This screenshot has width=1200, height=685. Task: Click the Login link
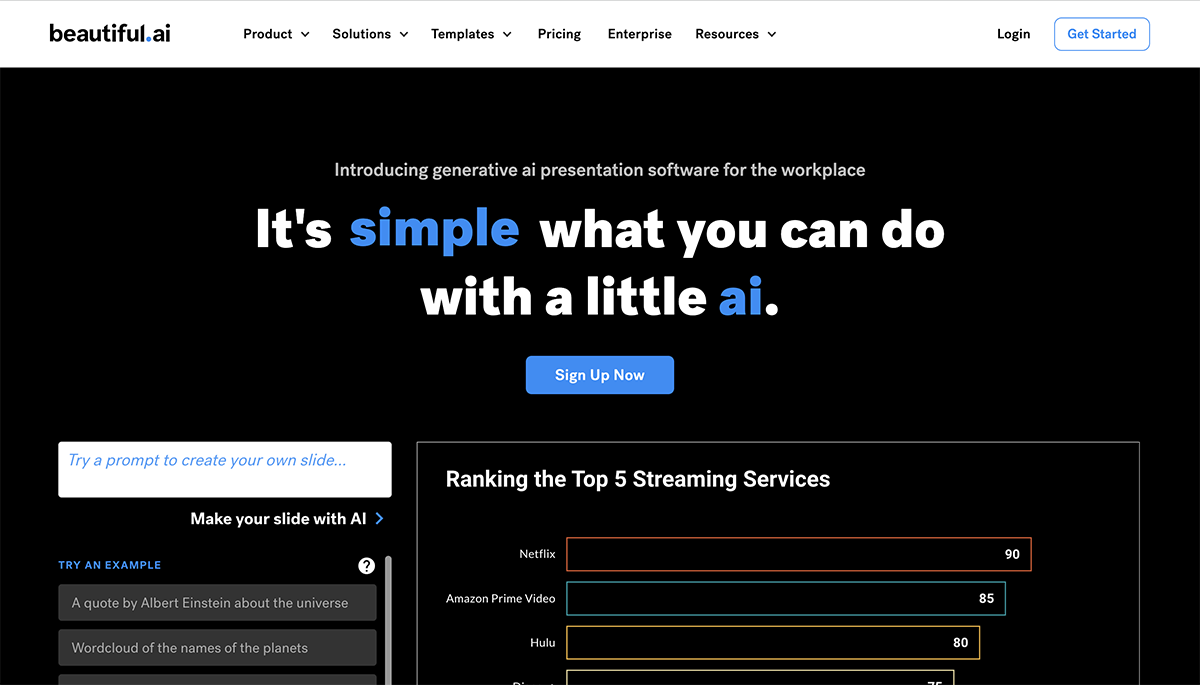click(1013, 34)
